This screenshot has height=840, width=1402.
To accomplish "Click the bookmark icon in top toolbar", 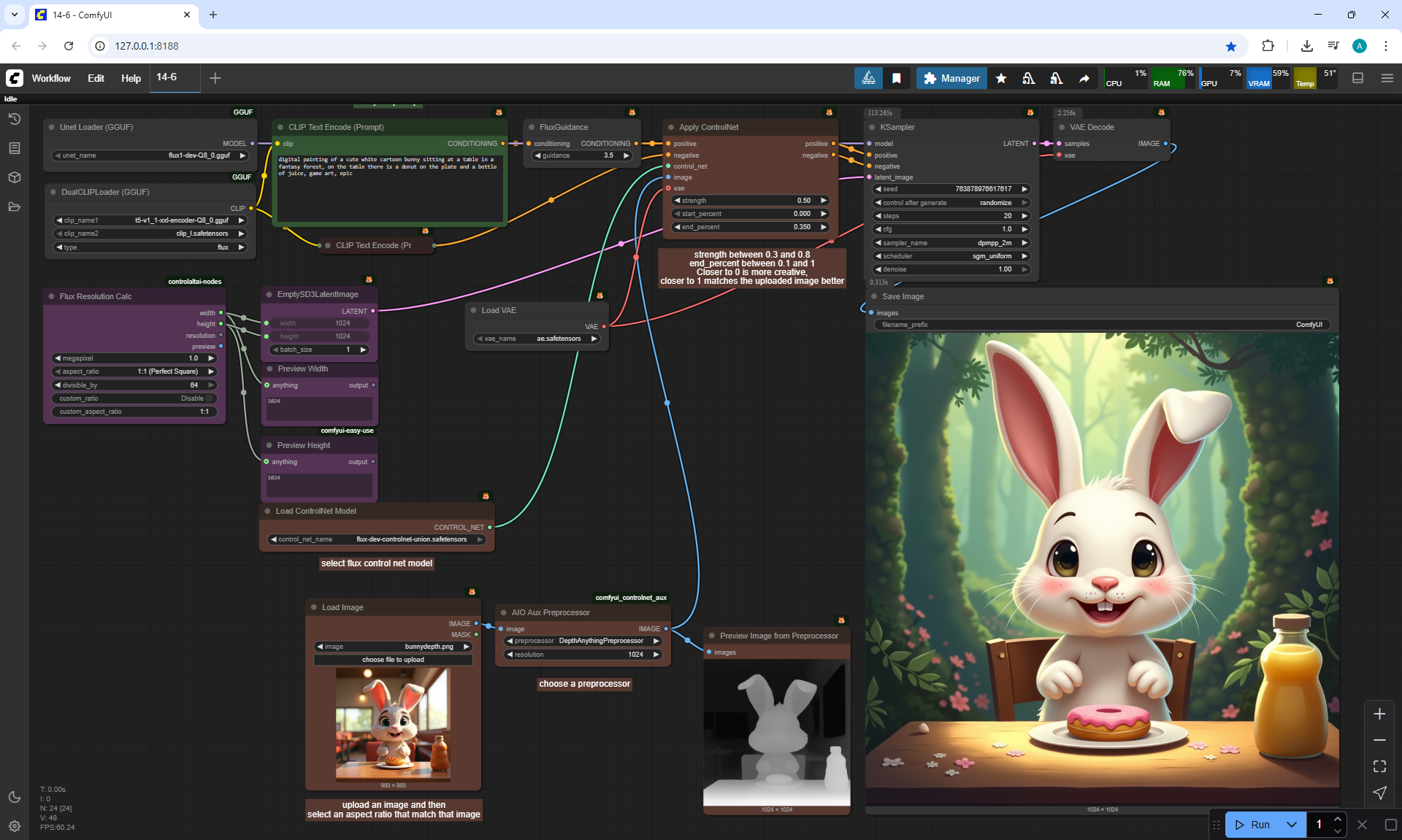I will 897,78.
